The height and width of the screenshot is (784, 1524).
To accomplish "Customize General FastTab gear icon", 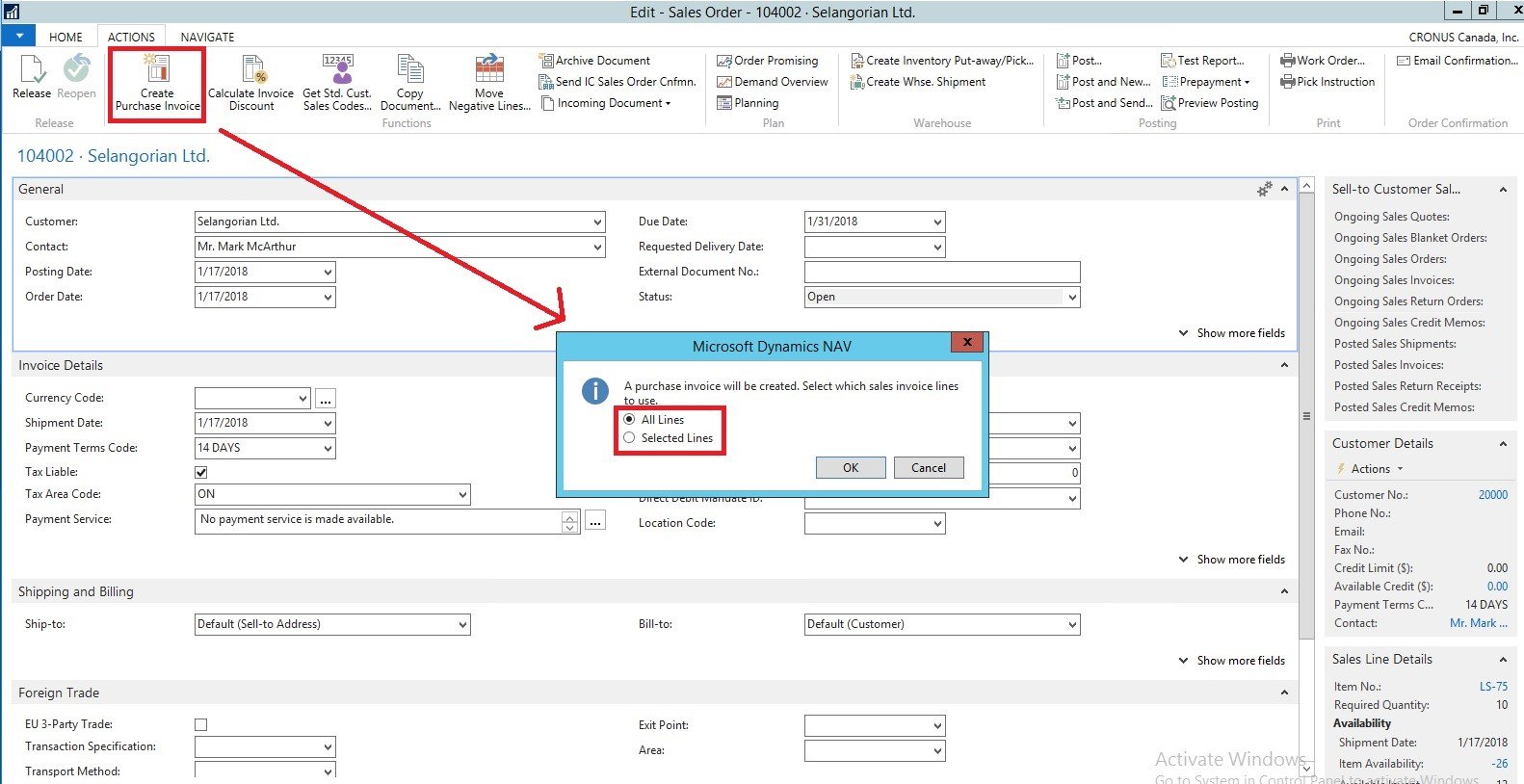I will click(1264, 190).
